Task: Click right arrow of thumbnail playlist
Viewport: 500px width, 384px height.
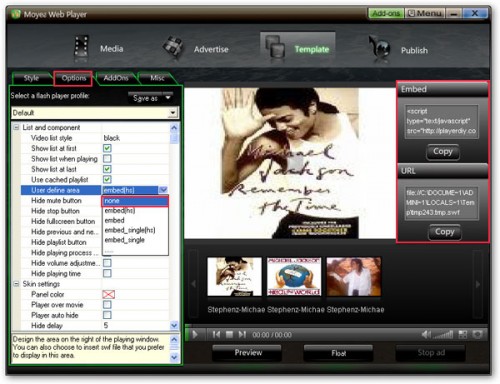Action: point(478,284)
